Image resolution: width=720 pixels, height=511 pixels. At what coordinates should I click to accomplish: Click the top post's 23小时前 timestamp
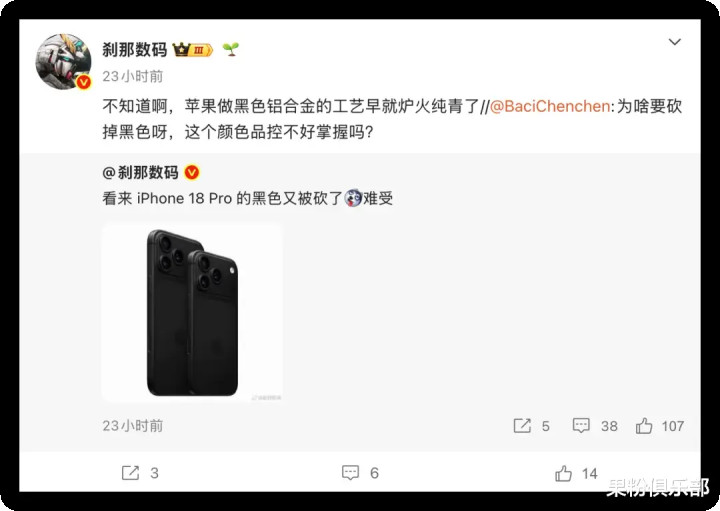[x=133, y=76]
